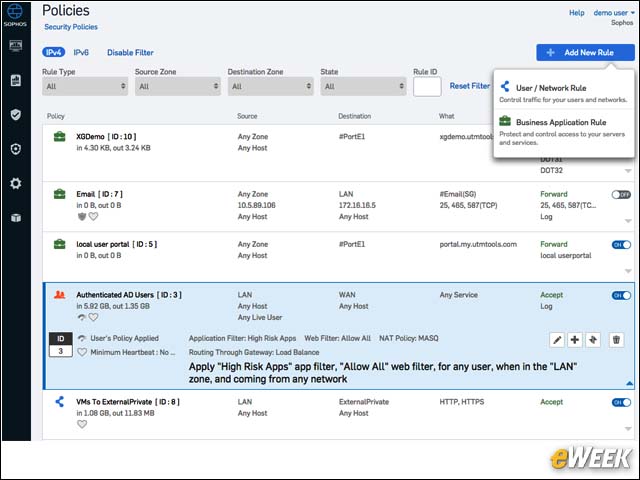
Task: Choose User / Network Rule option
Action: [563, 92]
